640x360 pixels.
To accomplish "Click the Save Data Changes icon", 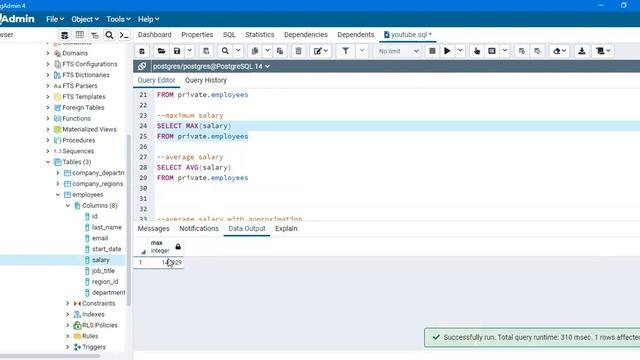I will coord(206,51).
